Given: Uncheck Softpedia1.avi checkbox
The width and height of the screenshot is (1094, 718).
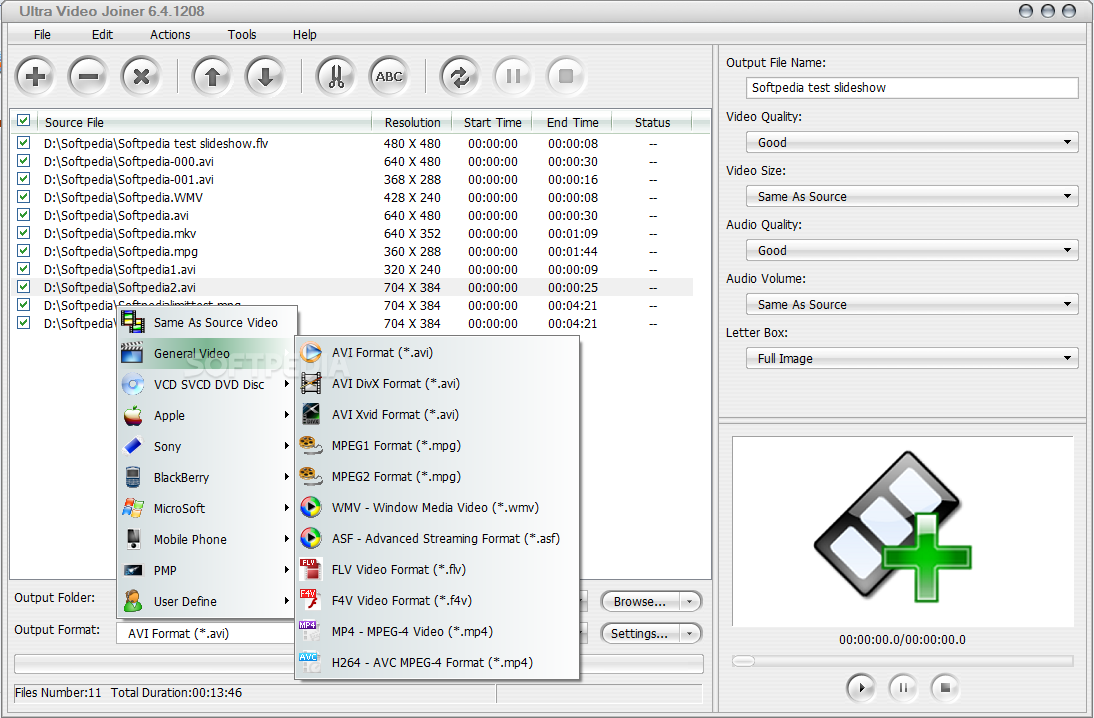Looking at the screenshot, I should [23, 269].
